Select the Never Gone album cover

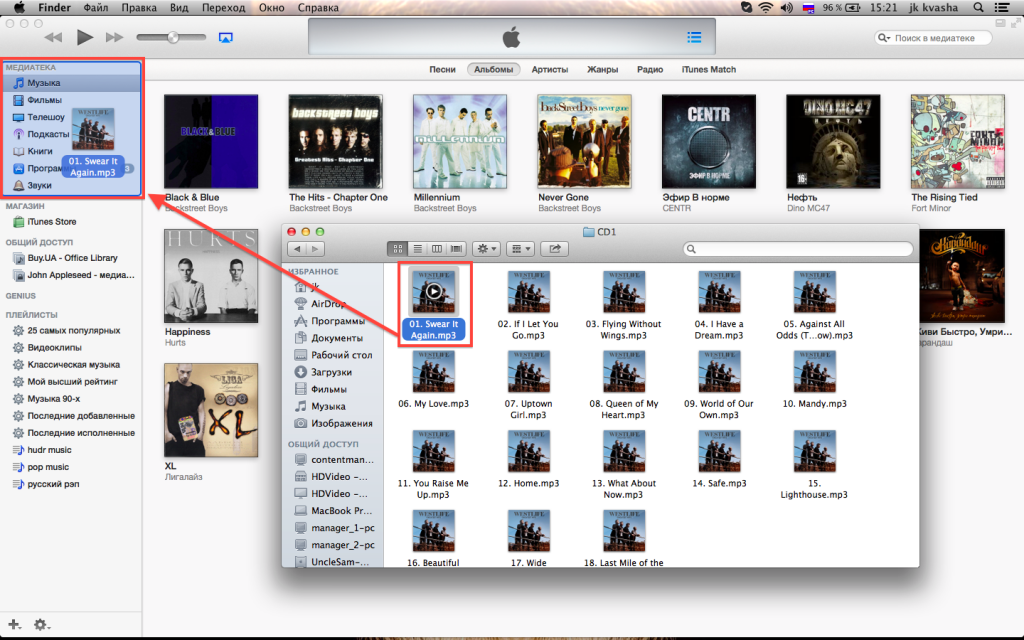pos(584,141)
